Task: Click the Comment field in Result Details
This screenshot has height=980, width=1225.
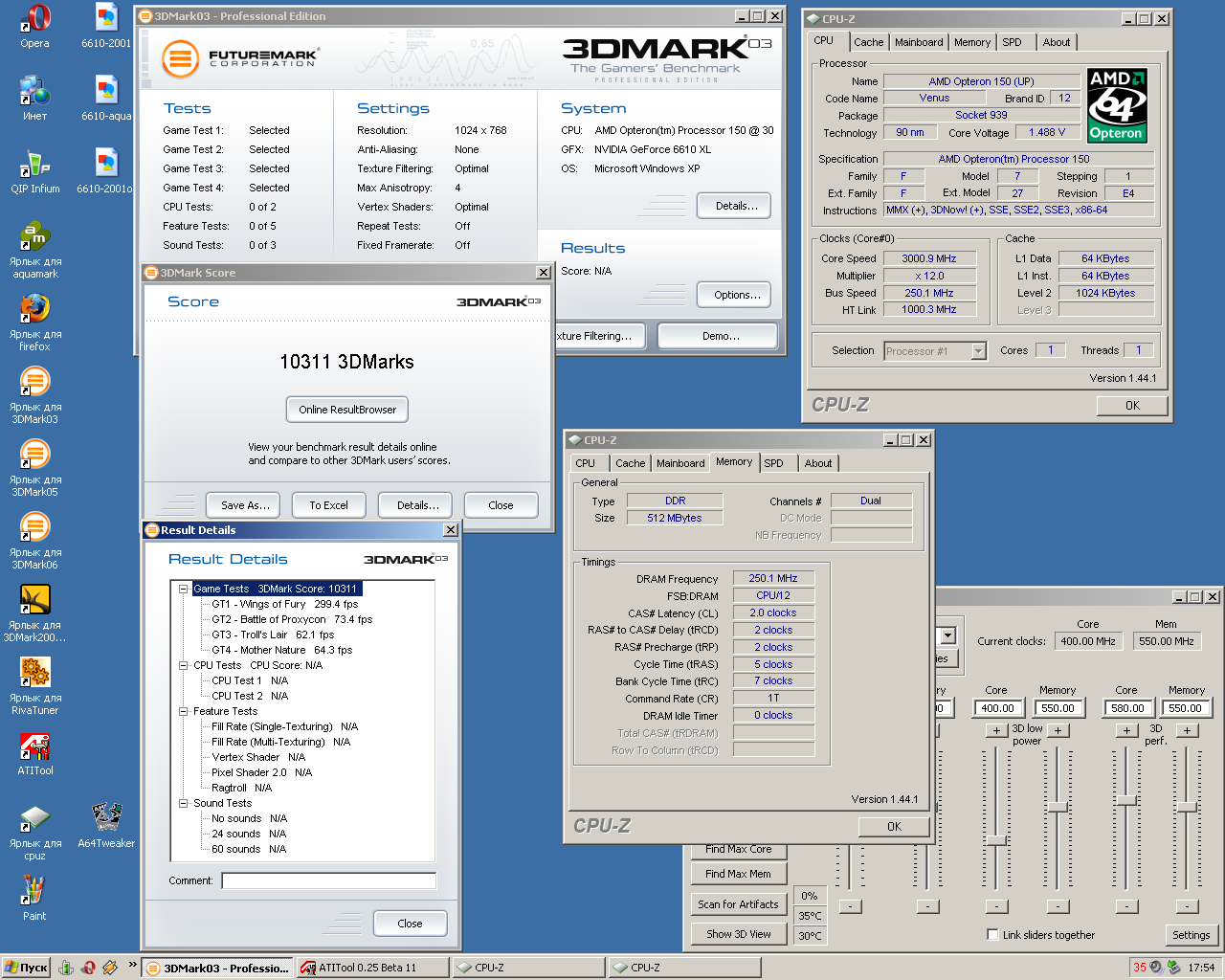Action: 328,880
